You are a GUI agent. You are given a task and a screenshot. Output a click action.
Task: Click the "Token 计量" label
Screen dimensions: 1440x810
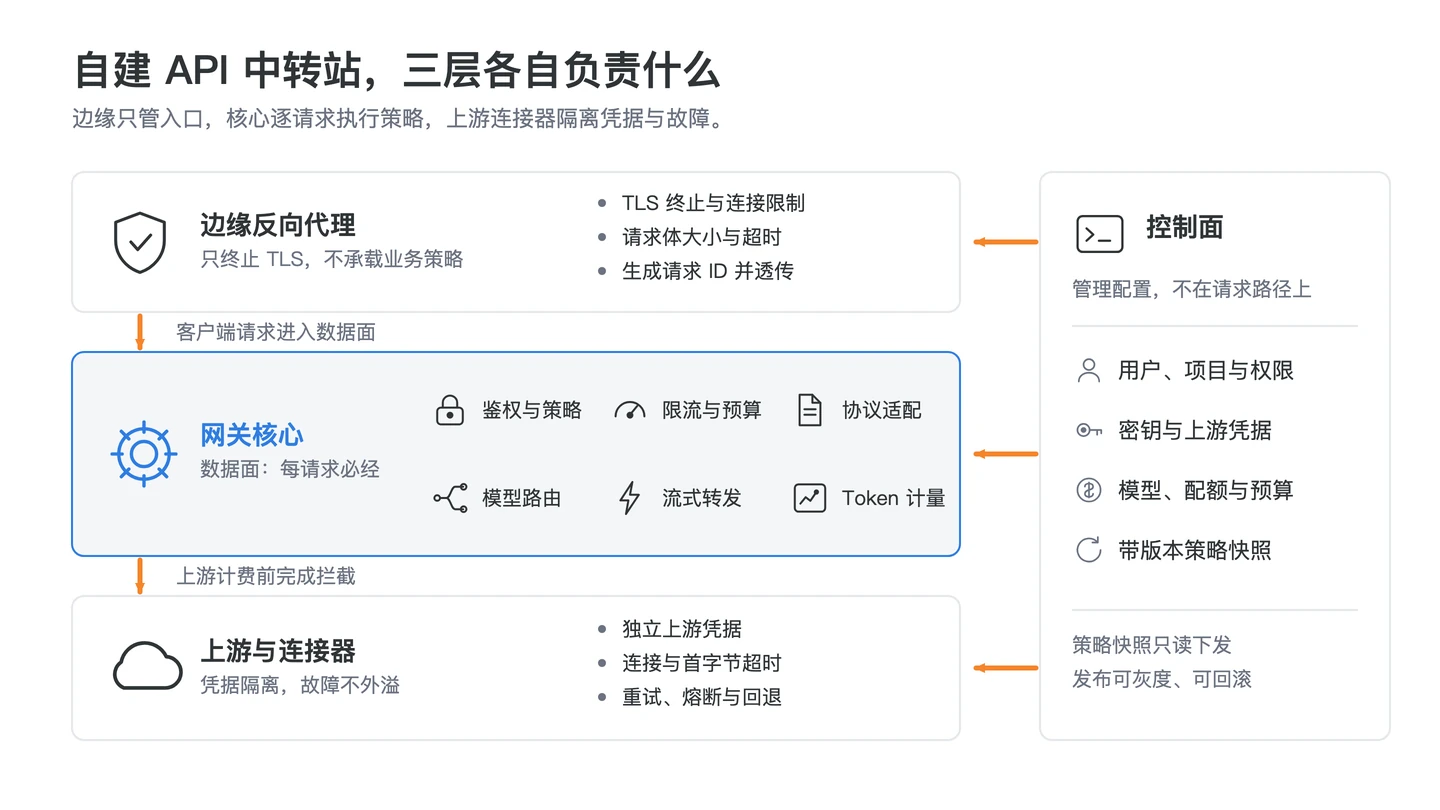coord(894,498)
